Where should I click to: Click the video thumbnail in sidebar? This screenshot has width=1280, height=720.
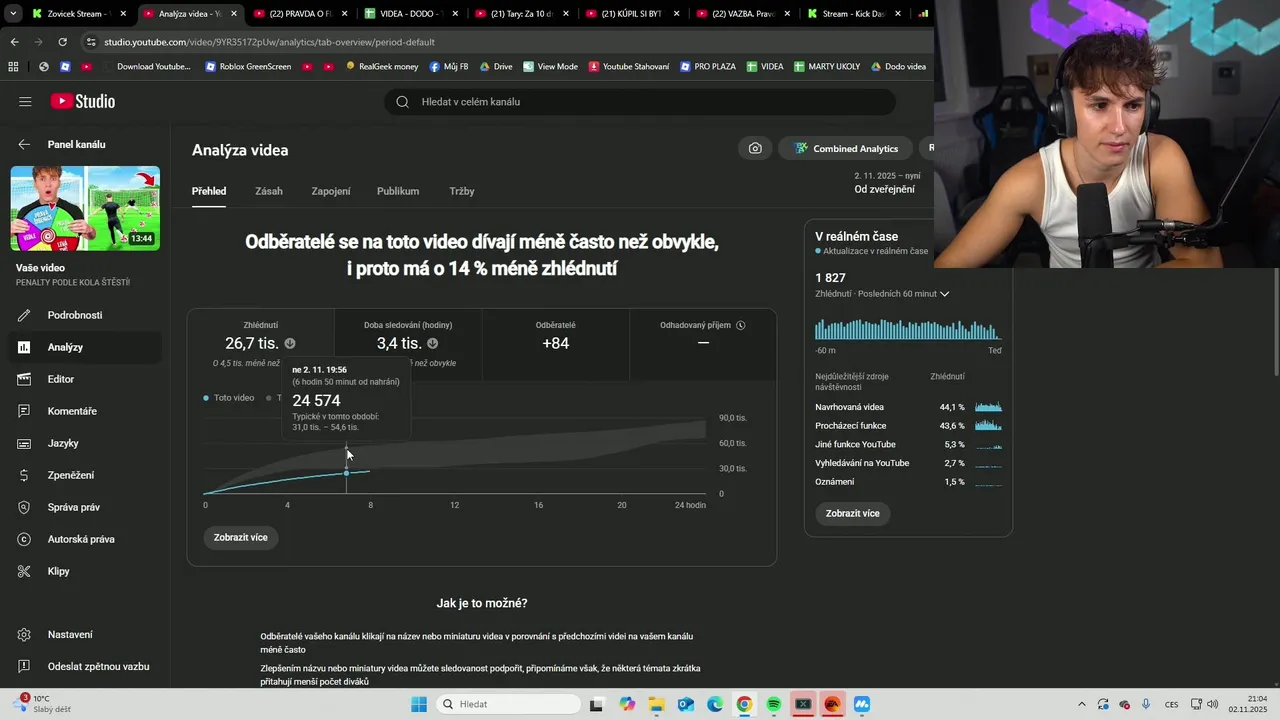tap(85, 208)
